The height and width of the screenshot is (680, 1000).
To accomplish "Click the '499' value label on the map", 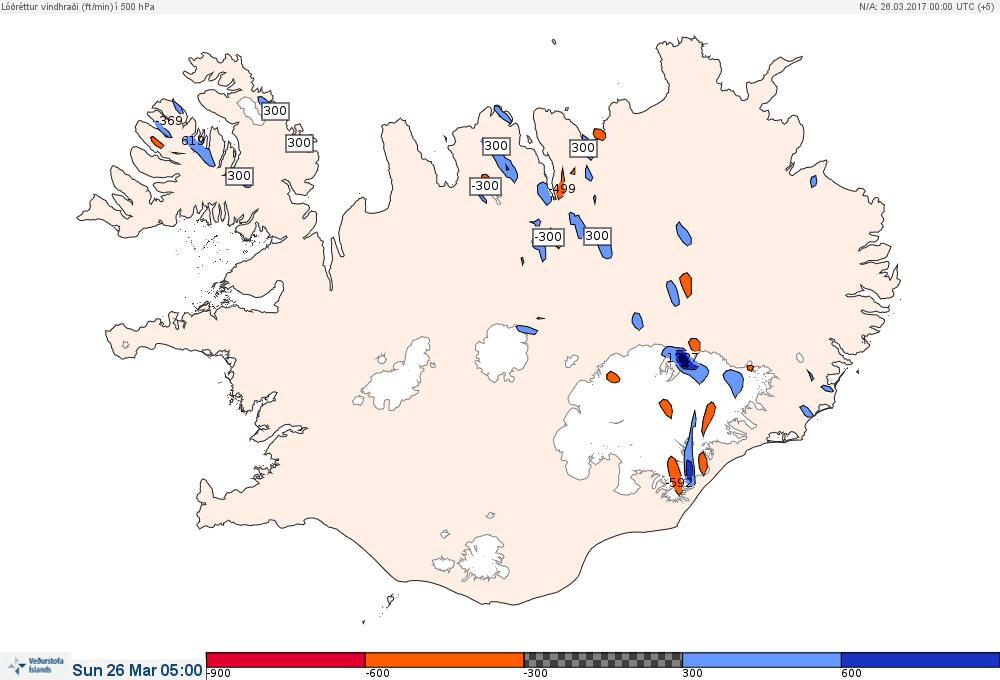I will (564, 188).
